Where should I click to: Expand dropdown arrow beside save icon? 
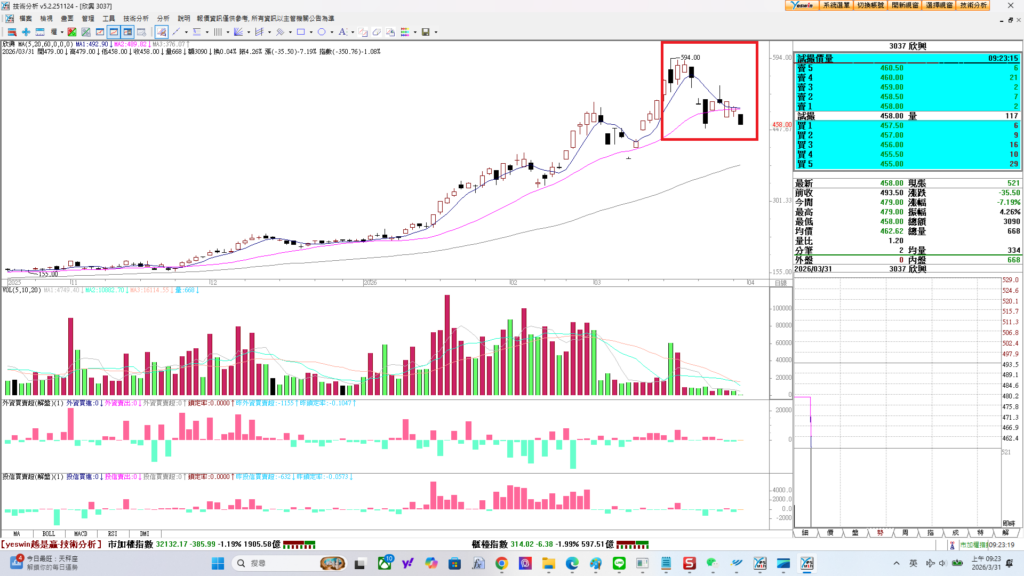click(436, 32)
